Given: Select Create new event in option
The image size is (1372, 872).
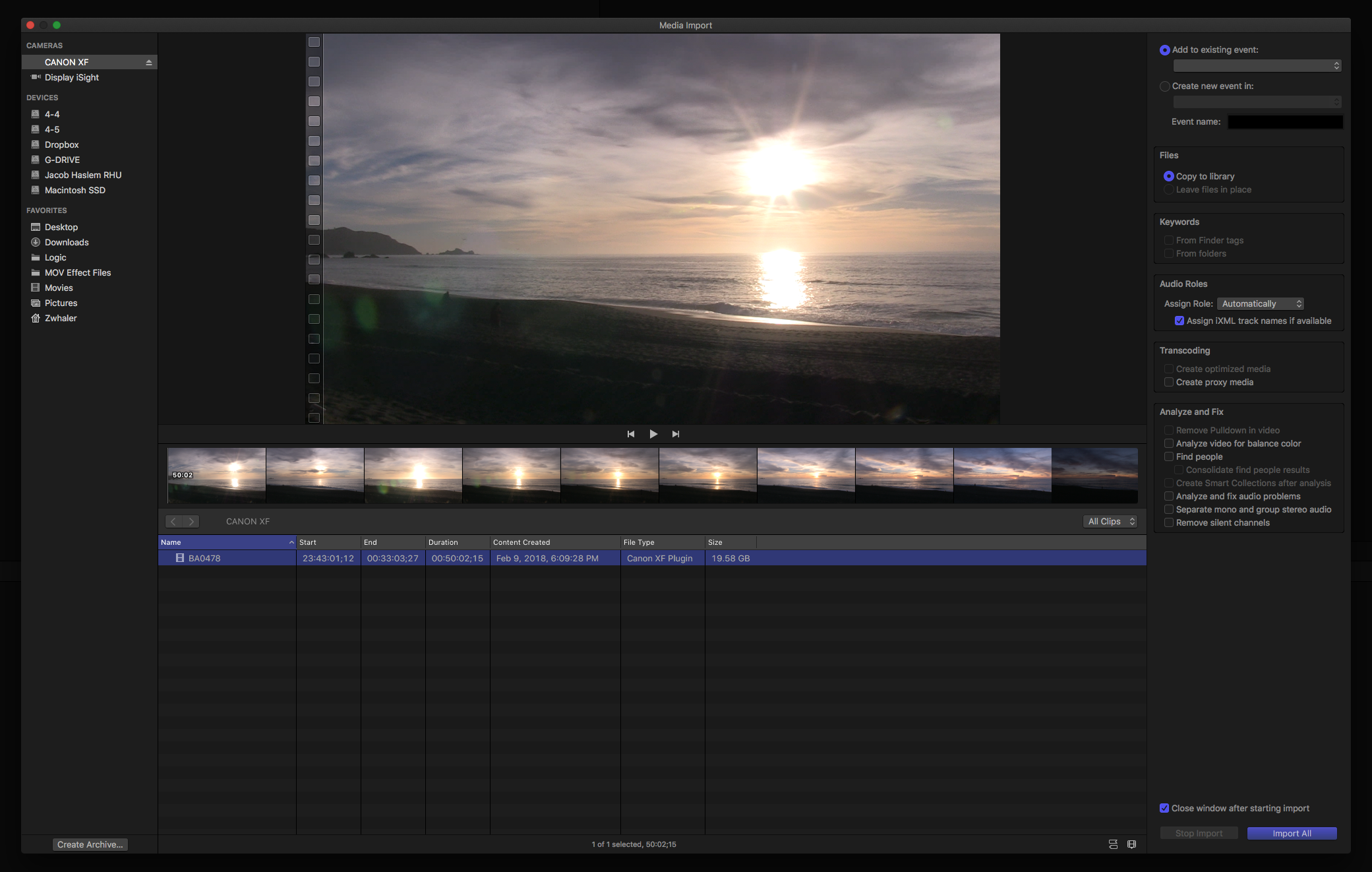Looking at the screenshot, I should coord(1165,86).
